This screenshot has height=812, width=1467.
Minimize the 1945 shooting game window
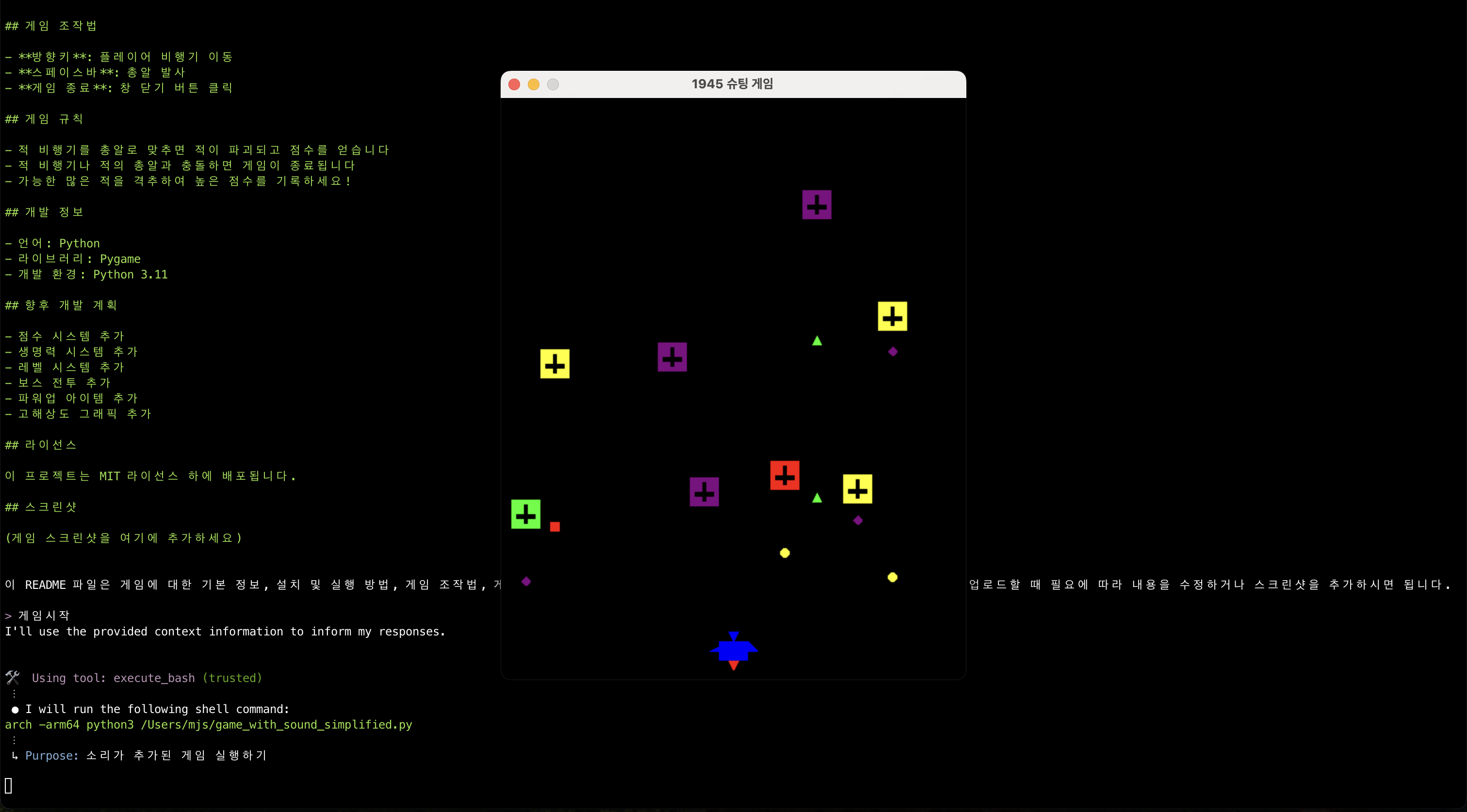click(x=533, y=84)
